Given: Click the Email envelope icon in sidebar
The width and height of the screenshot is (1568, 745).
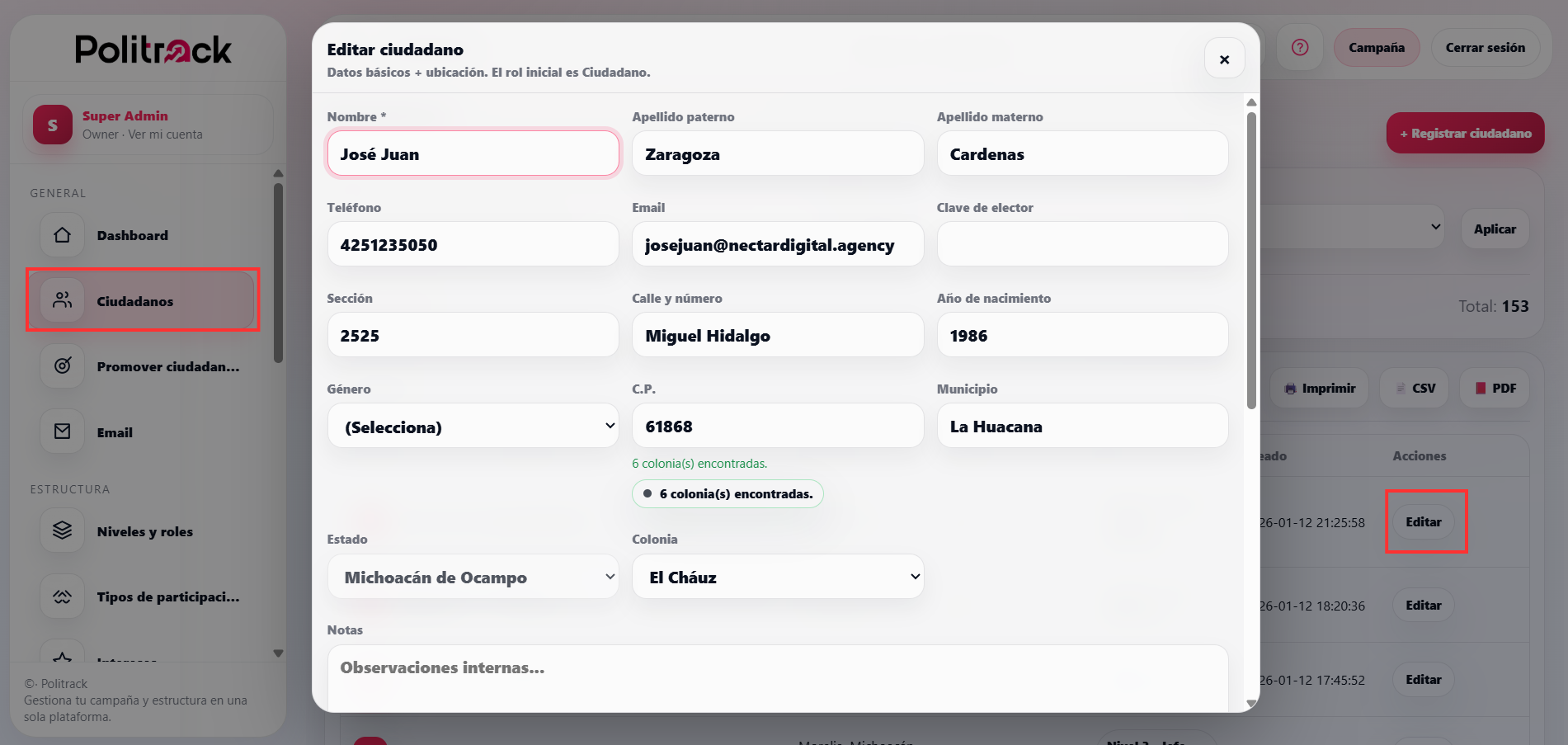Looking at the screenshot, I should tap(62, 431).
